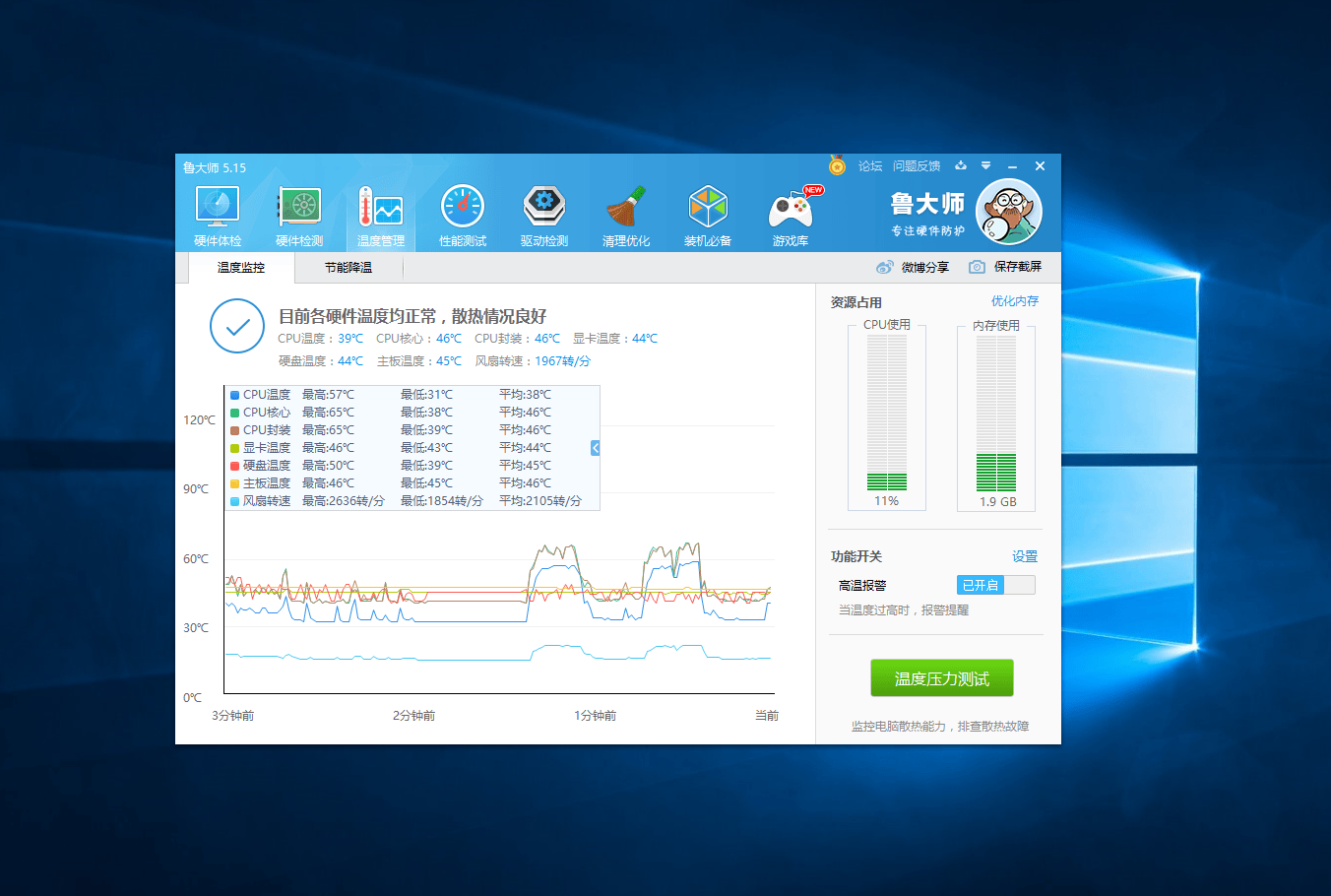
Task: Open the 性能测试 performance test gauge icon
Action: click(x=463, y=216)
